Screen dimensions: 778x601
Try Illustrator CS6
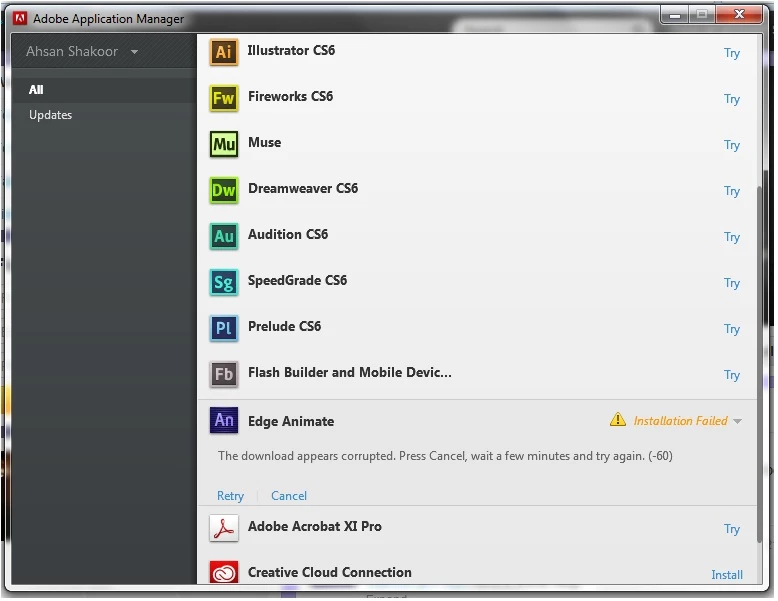click(732, 53)
